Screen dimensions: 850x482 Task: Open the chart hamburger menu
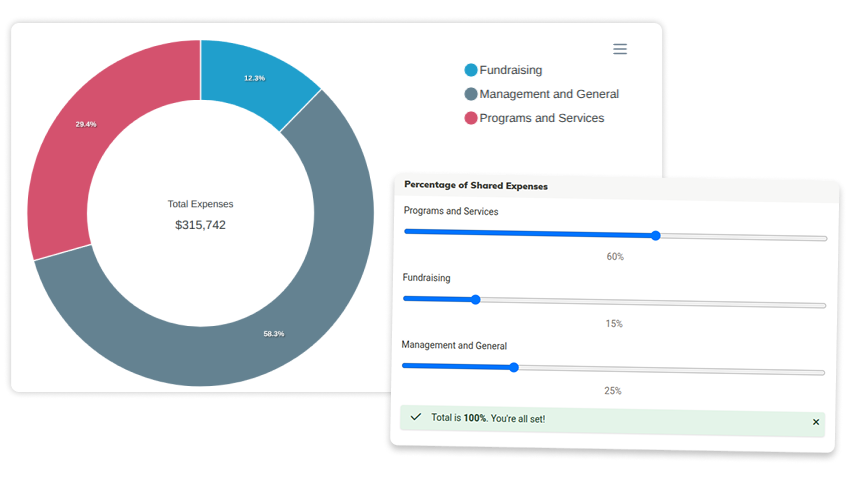coord(620,49)
